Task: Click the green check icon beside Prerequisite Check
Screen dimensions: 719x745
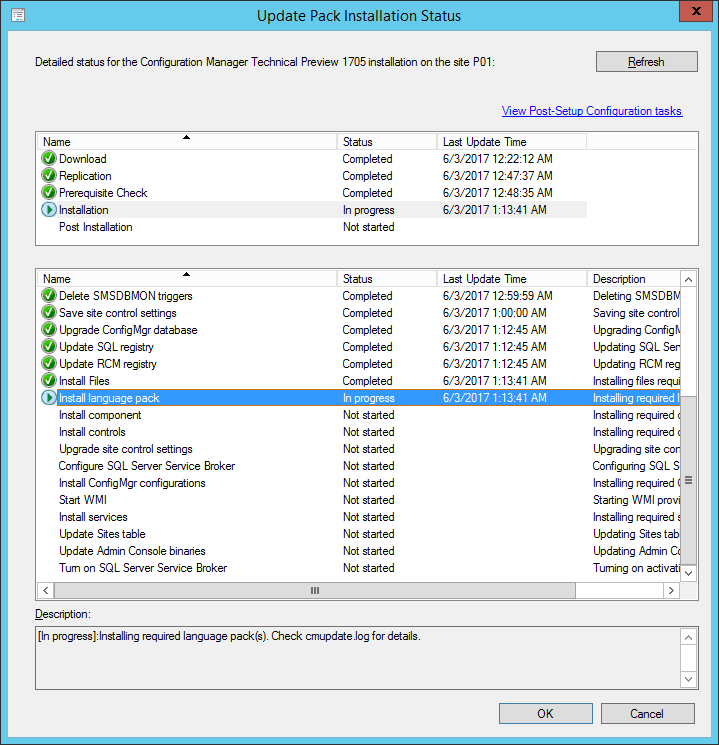Action: click(x=48, y=192)
